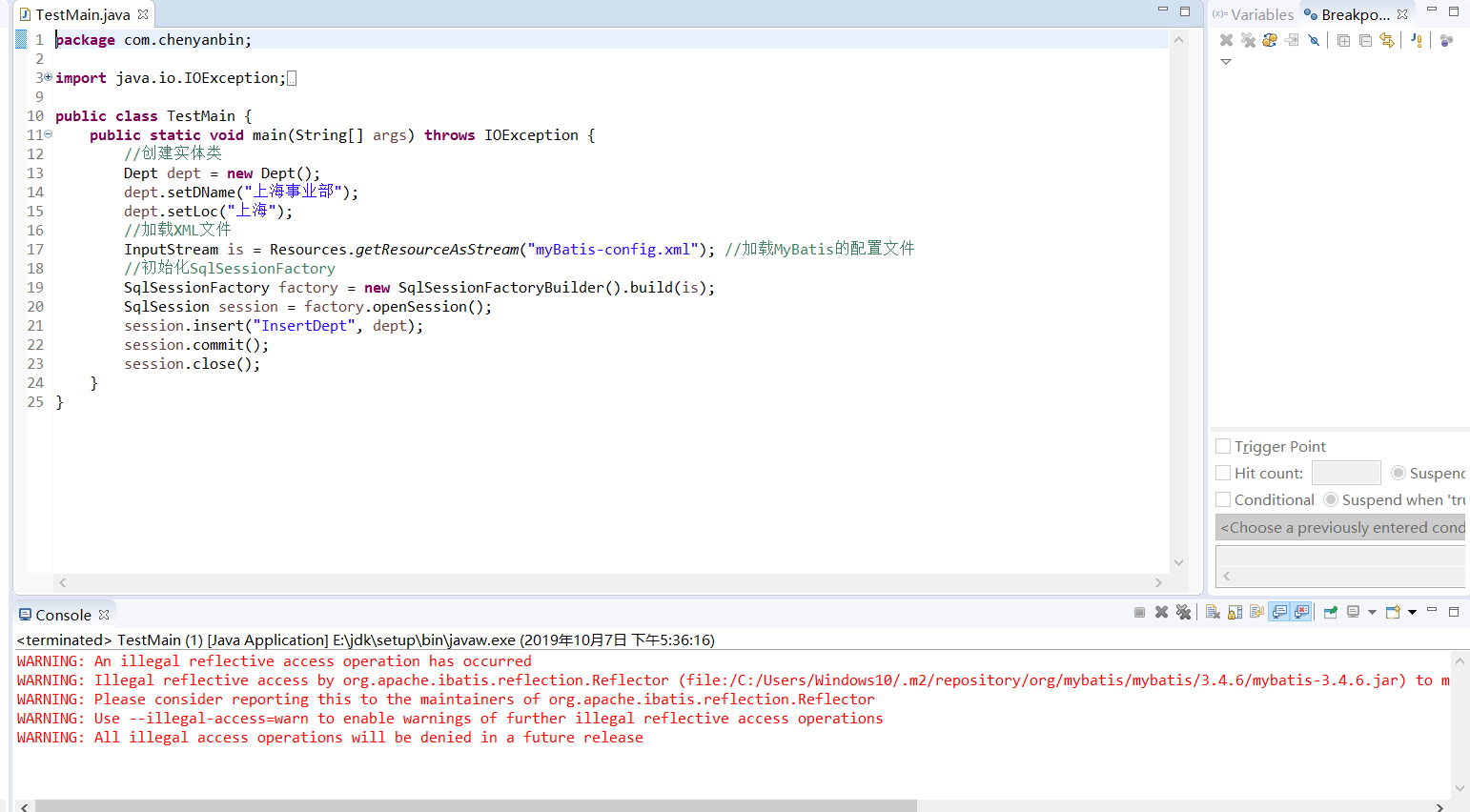Click the editor vertical scrollbar up arrow
The image size is (1470, 812).
(x=1178, y=40)
